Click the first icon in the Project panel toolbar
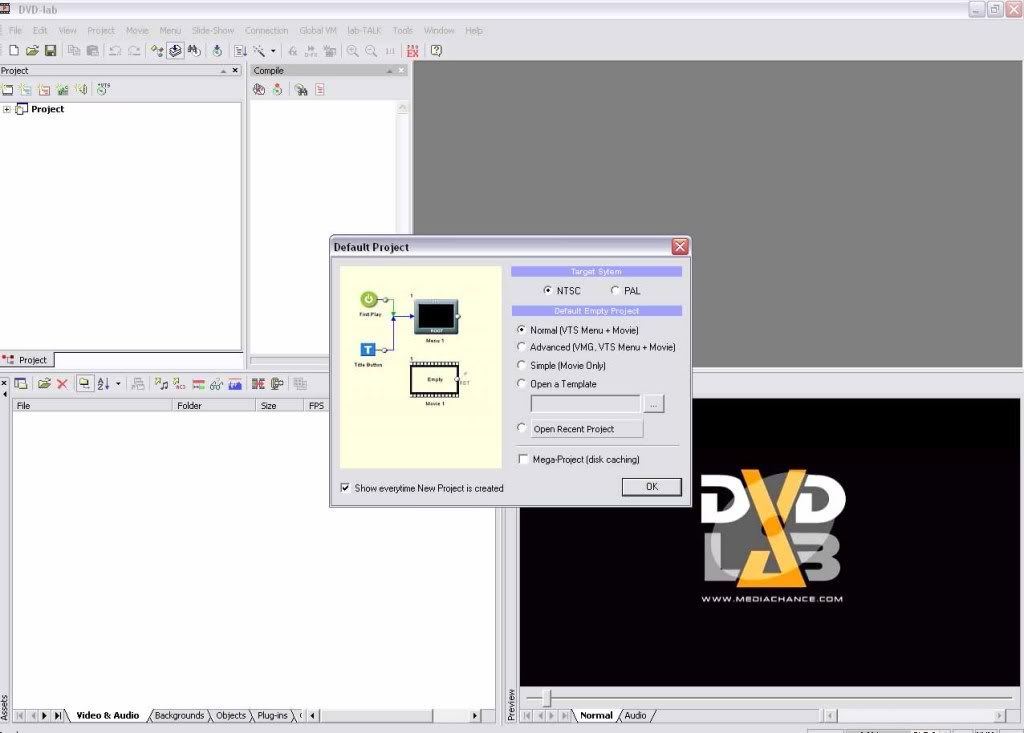The width and height of the screenshot is (1024, 733). coord(7,90)
